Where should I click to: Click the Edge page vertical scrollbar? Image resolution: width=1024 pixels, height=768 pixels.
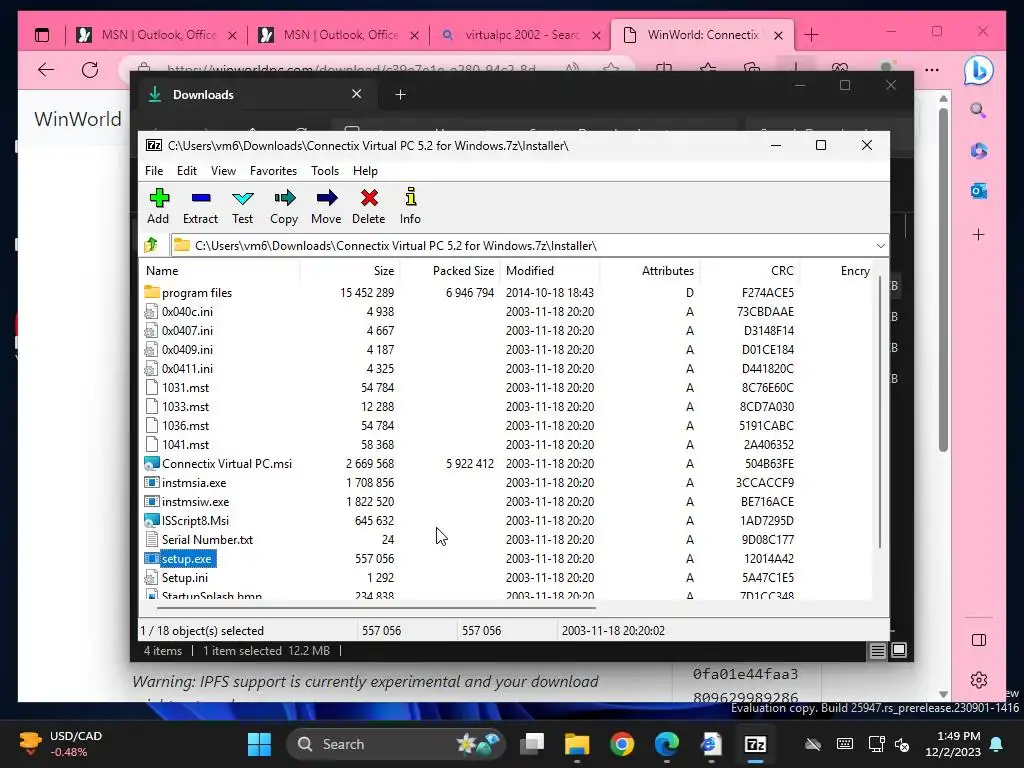(943, 280)
